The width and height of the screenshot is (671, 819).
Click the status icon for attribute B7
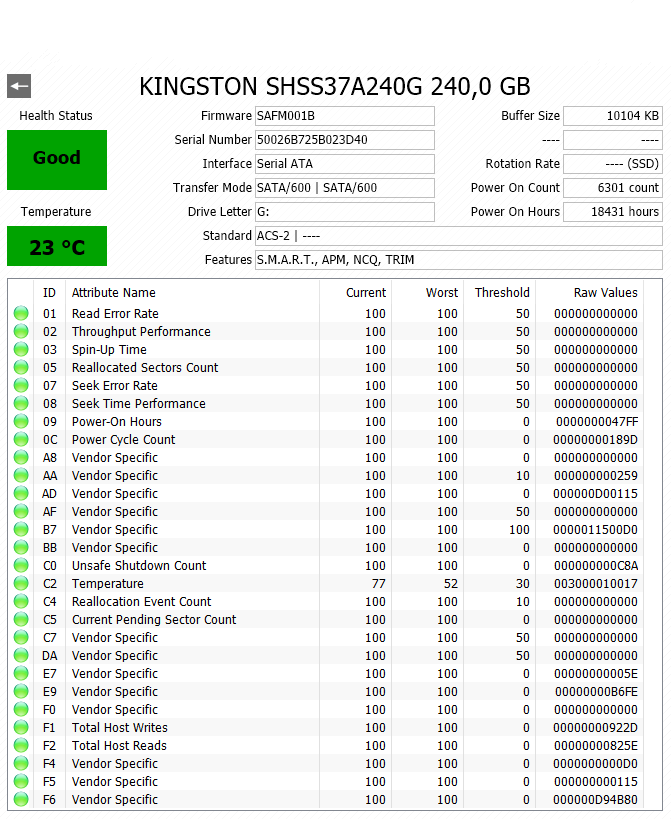(21, 530)
